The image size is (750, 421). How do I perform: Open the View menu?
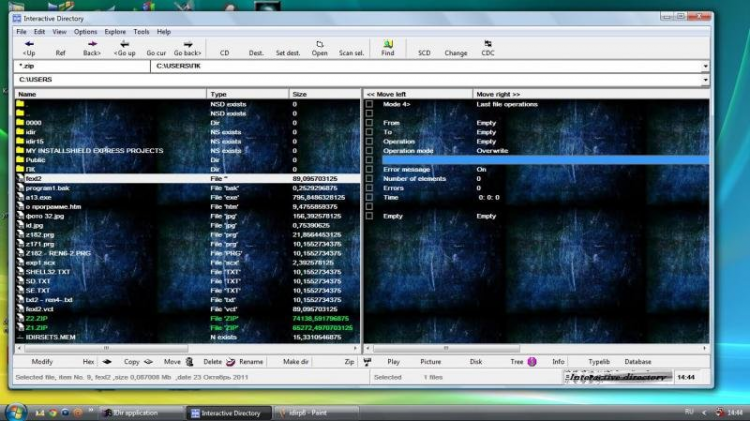pos(59,32)
